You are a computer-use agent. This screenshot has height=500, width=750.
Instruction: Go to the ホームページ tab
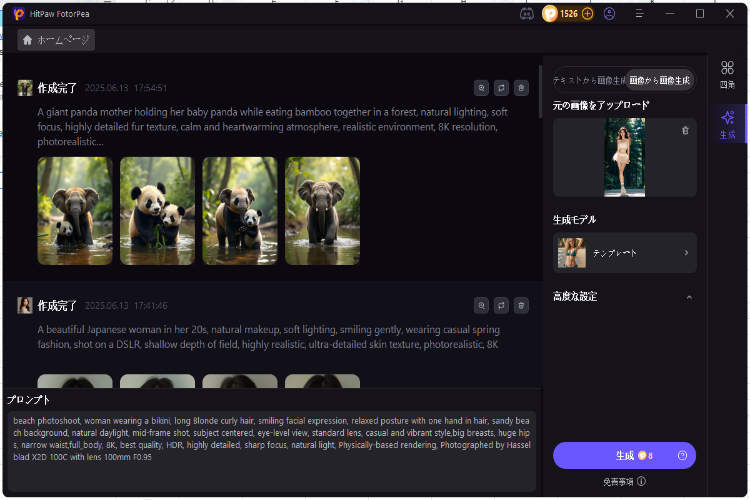click(57, 40)
